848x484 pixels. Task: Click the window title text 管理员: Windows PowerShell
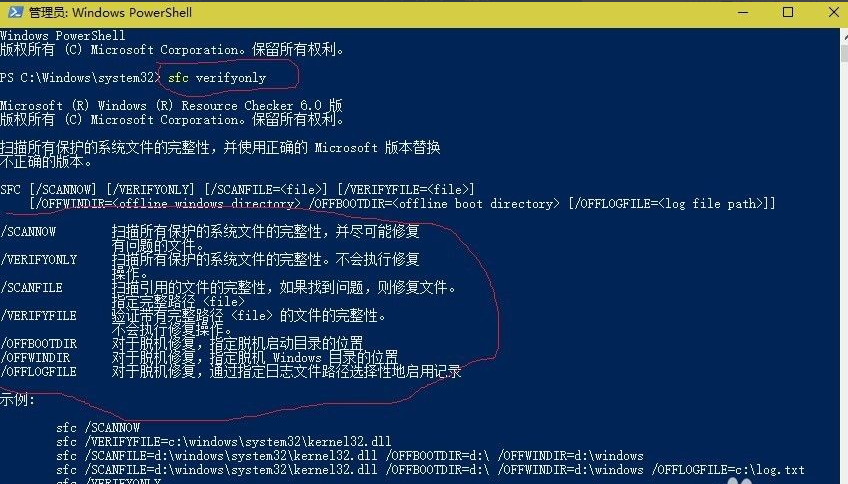click(x=110, y=12)
